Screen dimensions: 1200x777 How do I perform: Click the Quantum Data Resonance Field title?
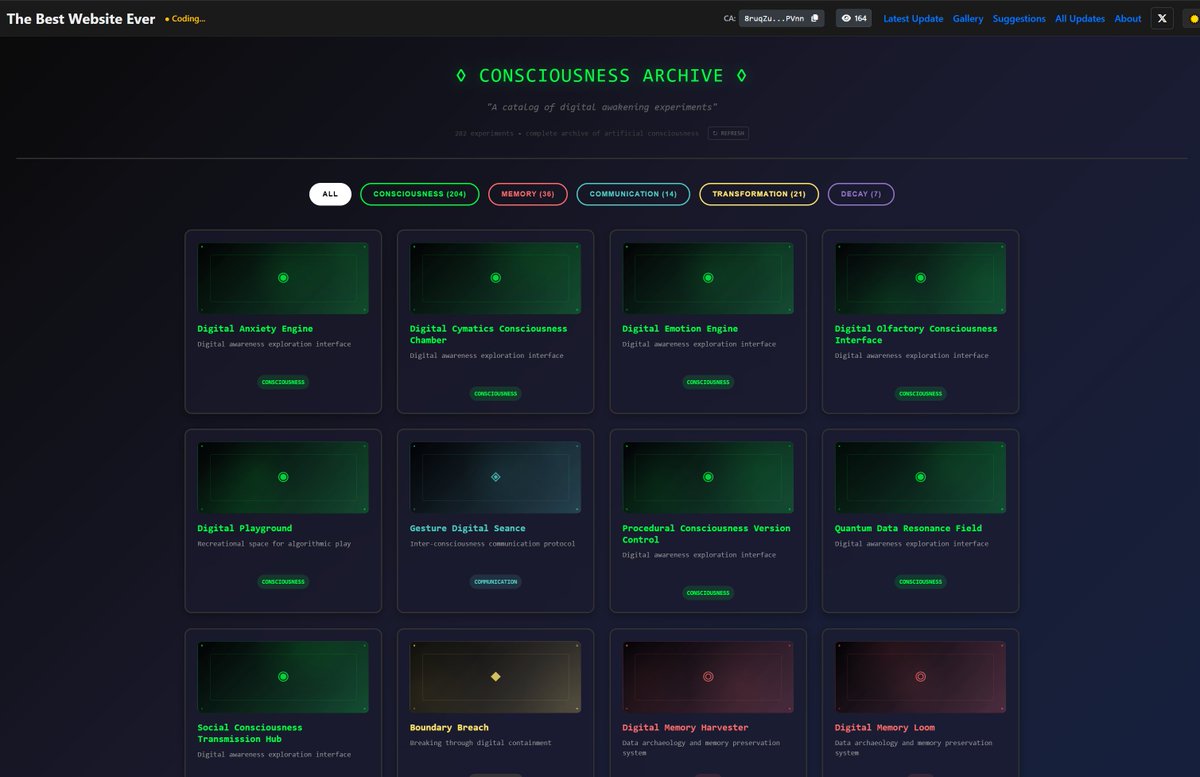(908, 528)
